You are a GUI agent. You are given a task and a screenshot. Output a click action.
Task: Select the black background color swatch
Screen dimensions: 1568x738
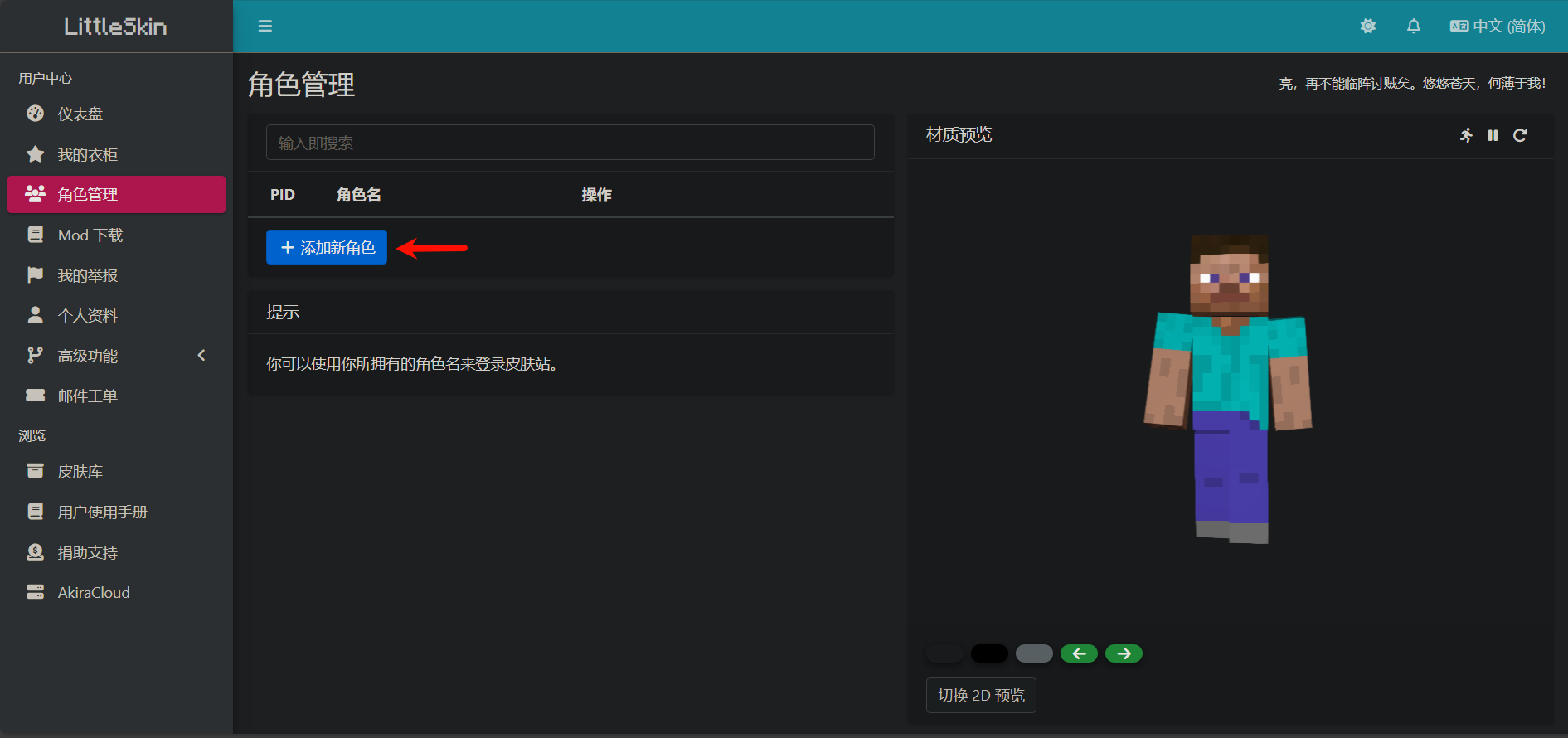click(x=989, y=653)
